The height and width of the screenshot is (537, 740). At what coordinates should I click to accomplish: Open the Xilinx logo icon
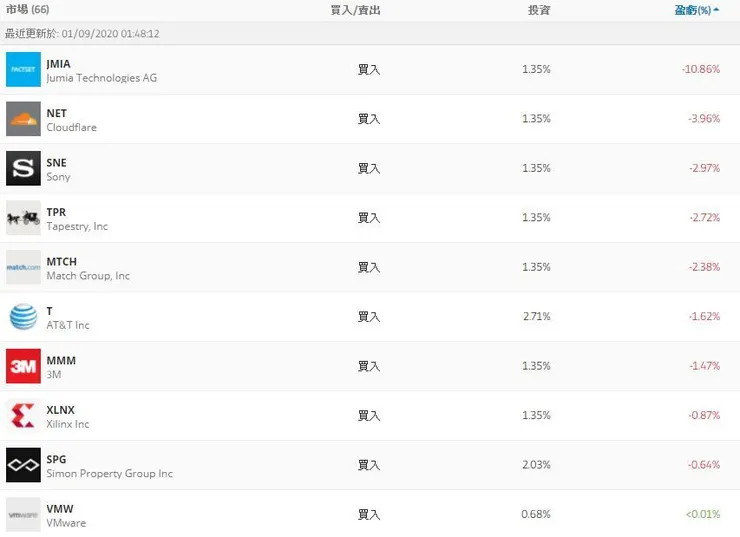click(23, 416)
